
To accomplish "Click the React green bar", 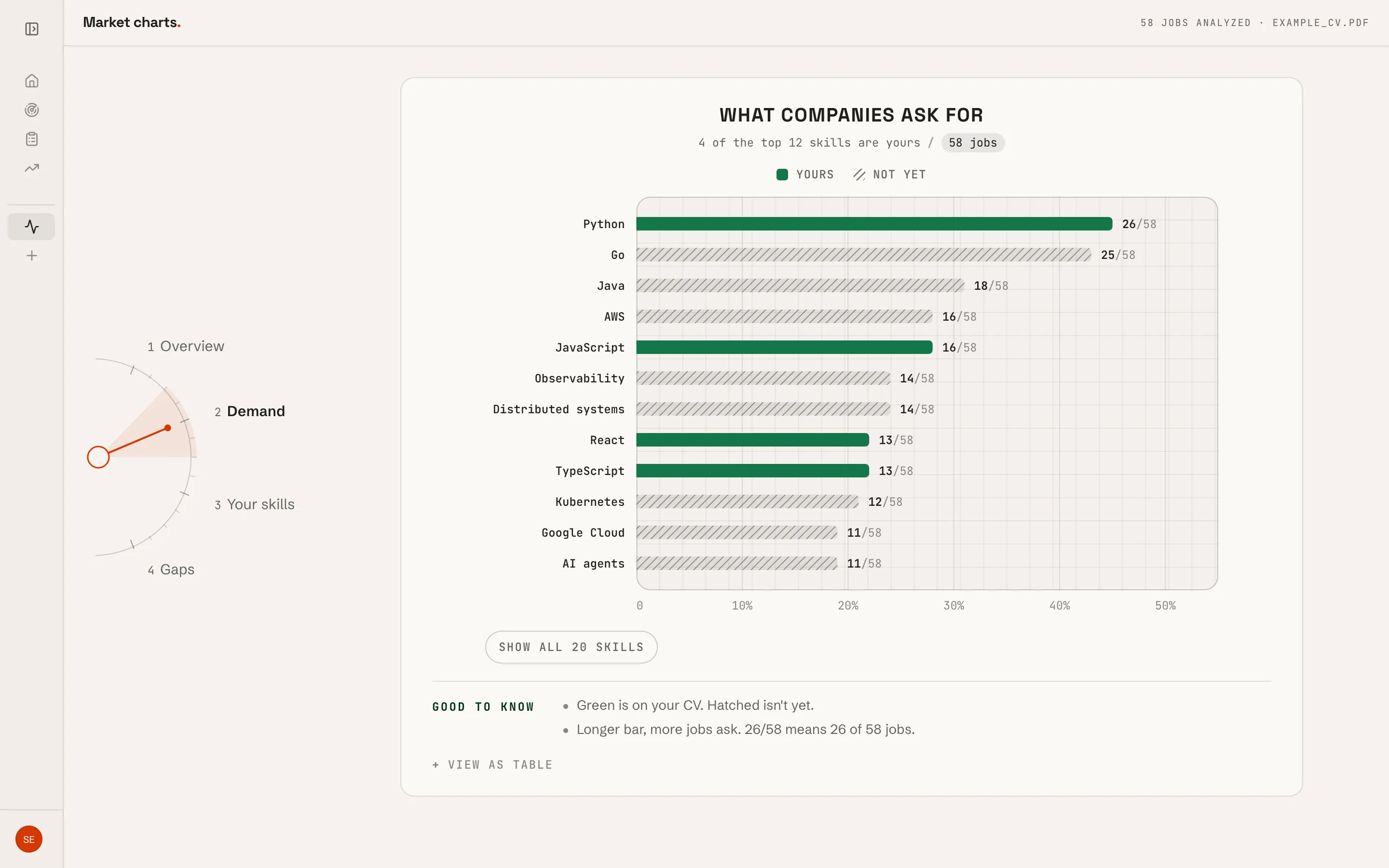I will point(752,440).
